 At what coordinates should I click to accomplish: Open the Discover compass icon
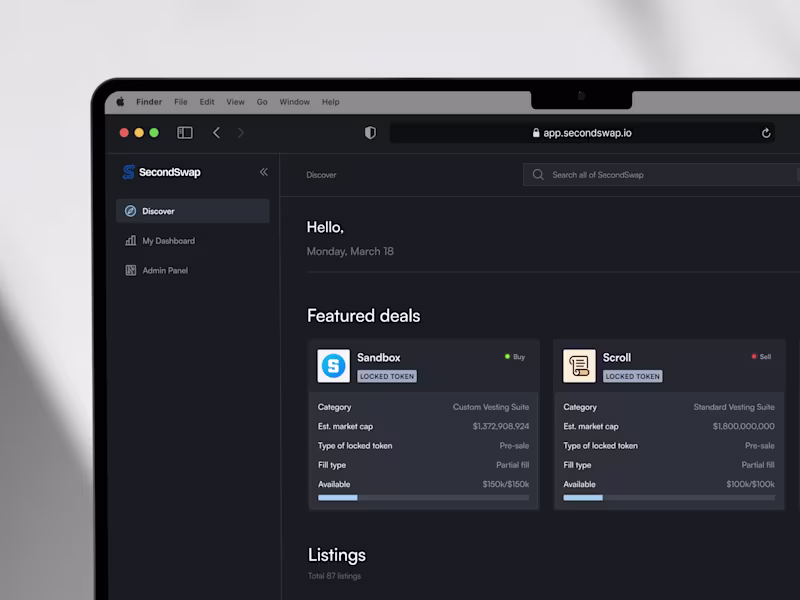point(131,211)
